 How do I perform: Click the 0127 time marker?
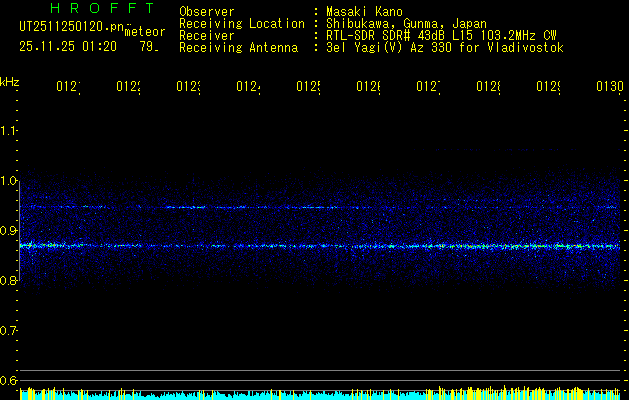(x=428, y=87)
